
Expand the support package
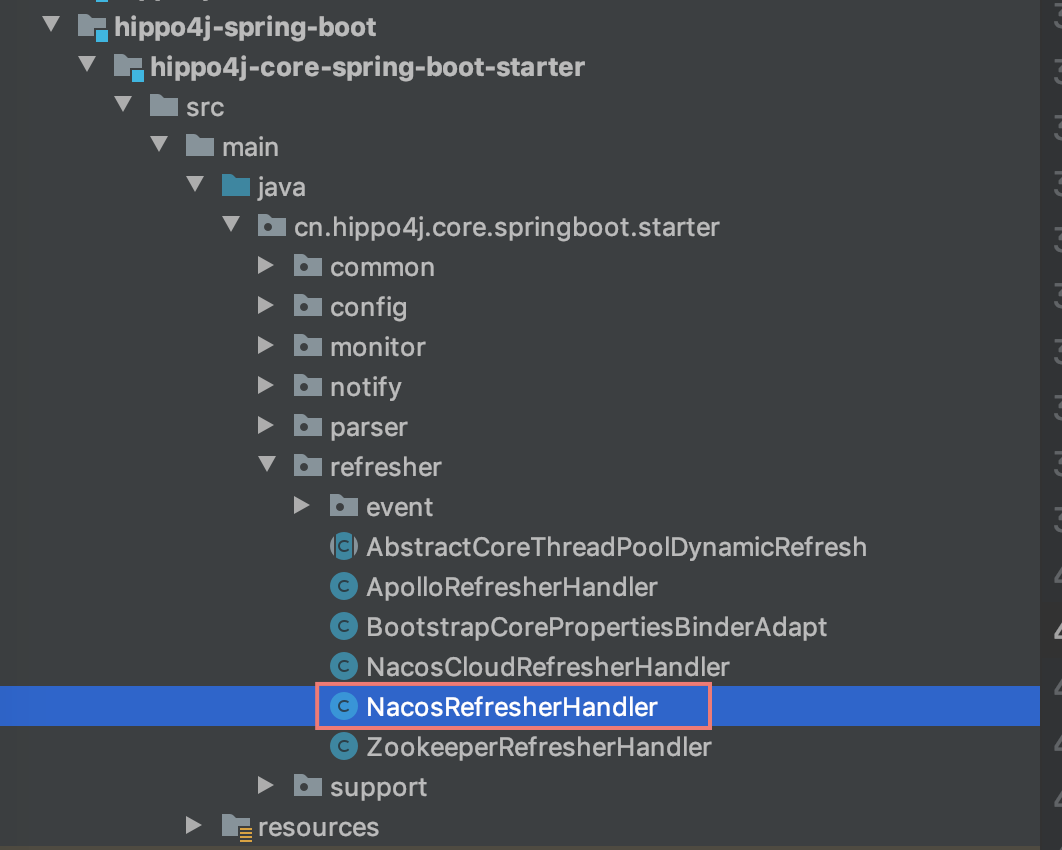coord(265,787)
